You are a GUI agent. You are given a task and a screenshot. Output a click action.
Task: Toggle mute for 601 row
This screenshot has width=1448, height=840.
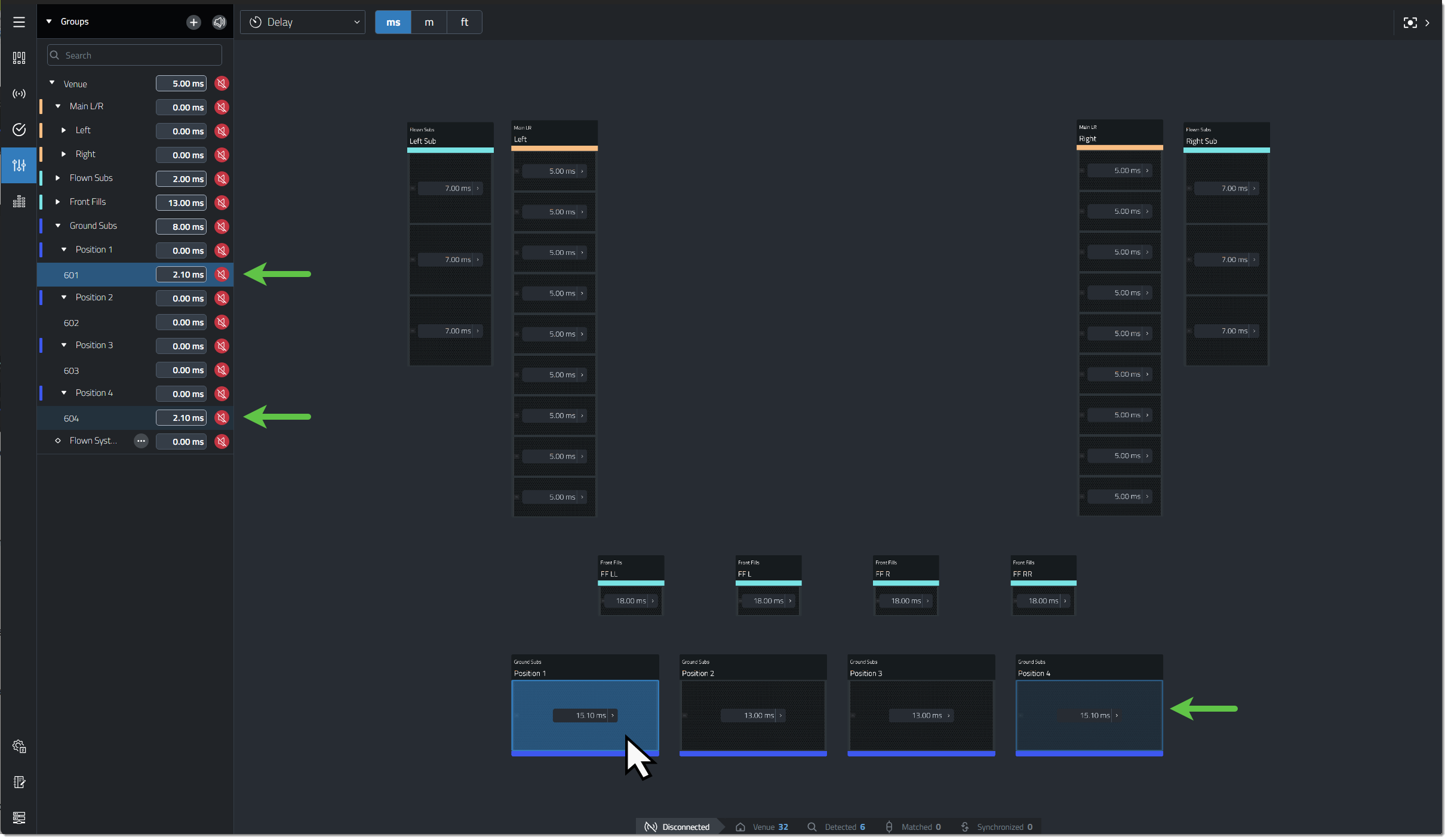click(222, 275)
